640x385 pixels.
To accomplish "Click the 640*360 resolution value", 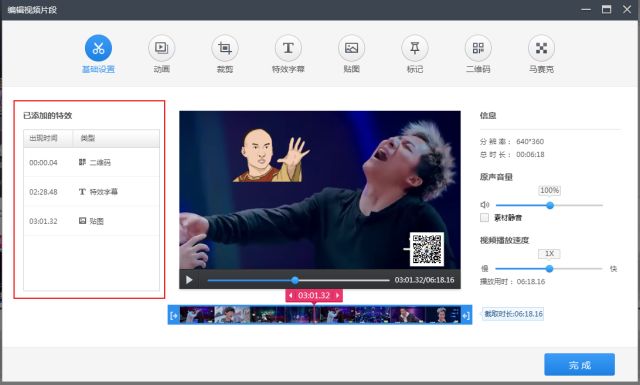I will (530, 142).
